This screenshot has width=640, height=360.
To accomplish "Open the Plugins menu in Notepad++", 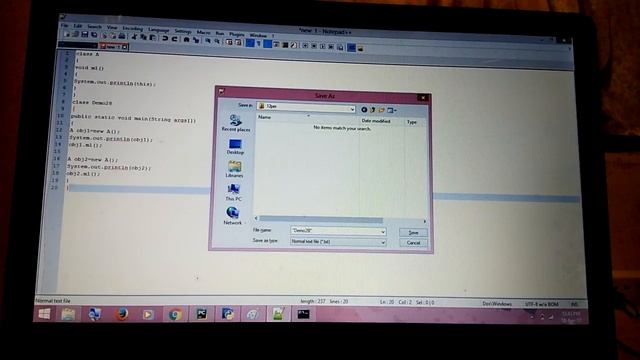I will tap(237, 35).
